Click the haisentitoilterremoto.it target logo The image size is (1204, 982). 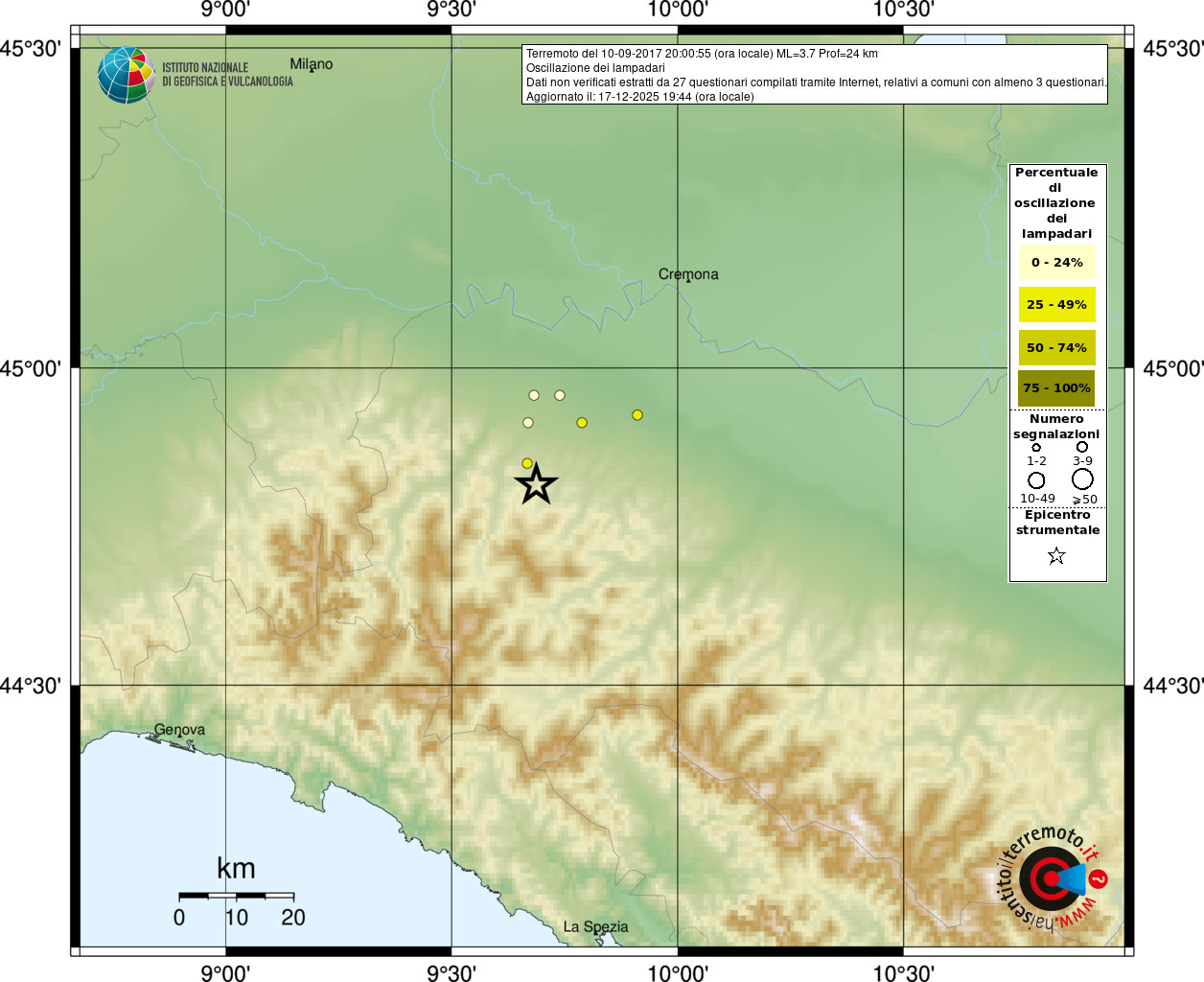pos(1053,877)
